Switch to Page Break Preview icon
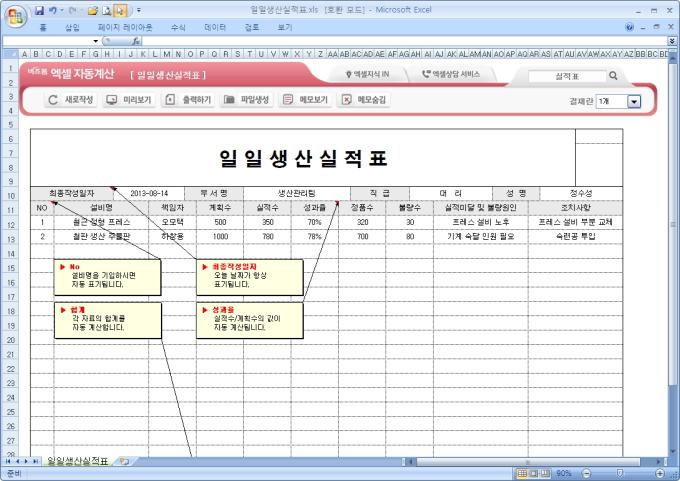680x481 pixels. tap(545, 473)
